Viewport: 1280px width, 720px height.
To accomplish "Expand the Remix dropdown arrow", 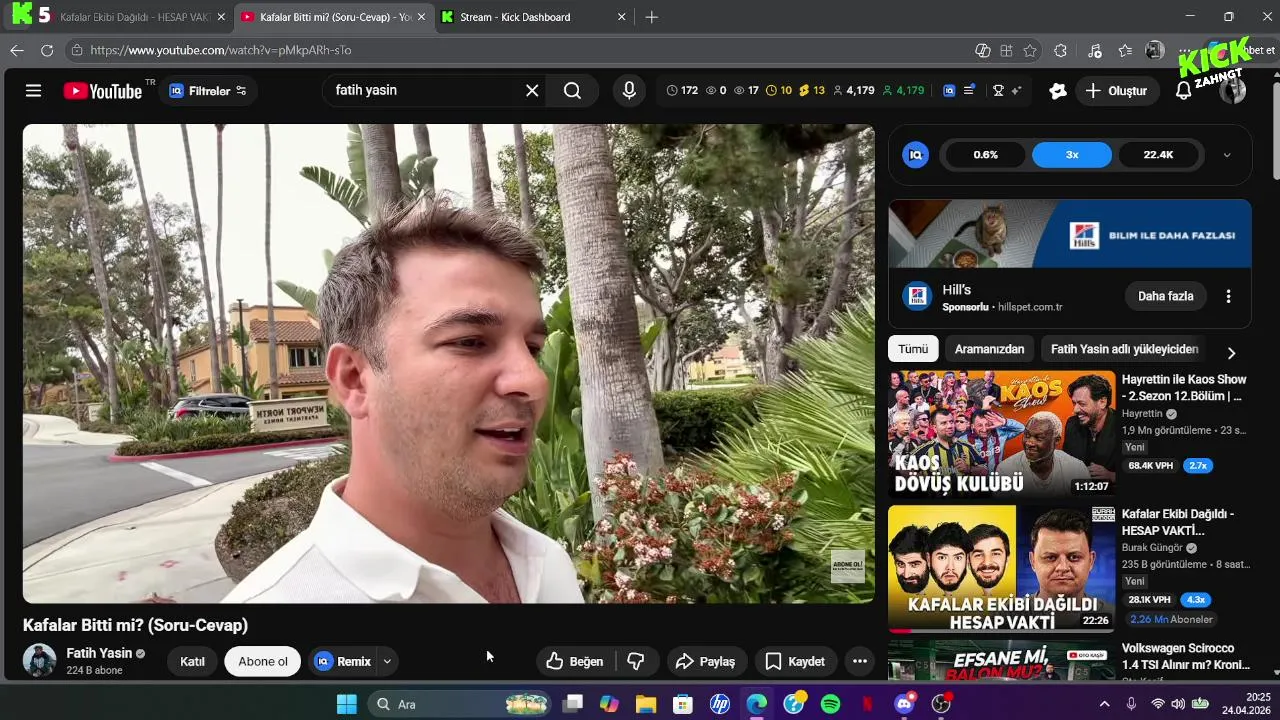I will click(387, 661).
